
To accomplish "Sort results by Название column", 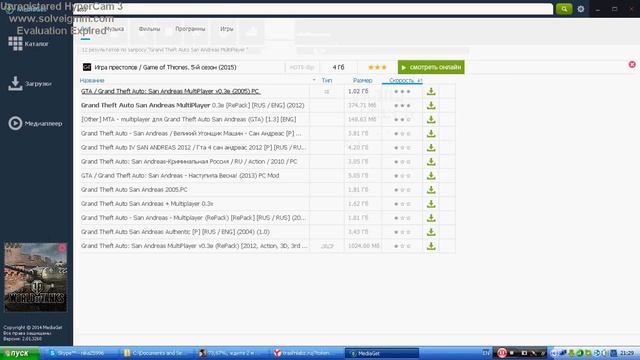I will [92, 80].
